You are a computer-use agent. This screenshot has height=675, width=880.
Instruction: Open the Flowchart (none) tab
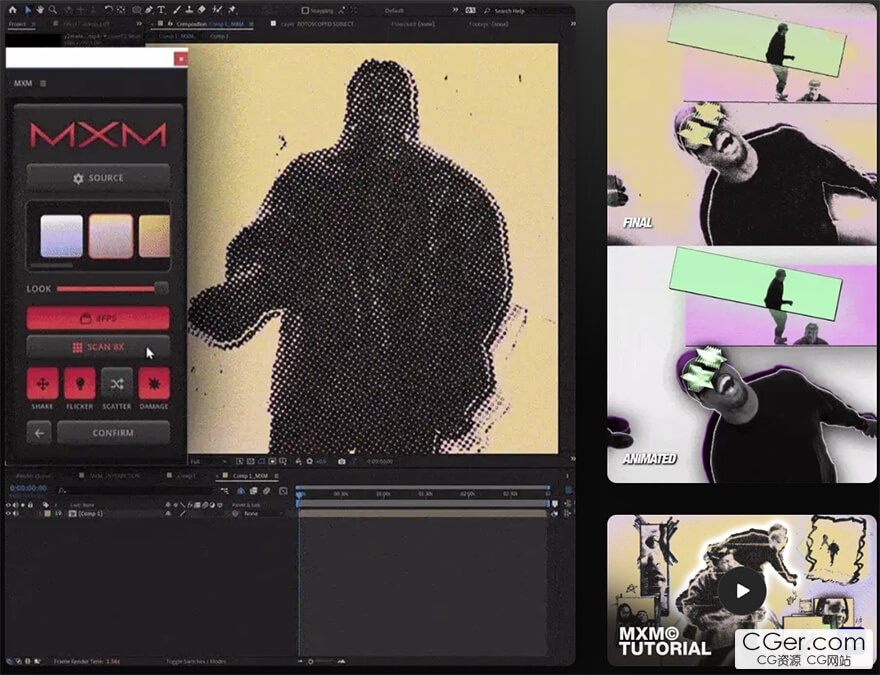coord(412,24)
